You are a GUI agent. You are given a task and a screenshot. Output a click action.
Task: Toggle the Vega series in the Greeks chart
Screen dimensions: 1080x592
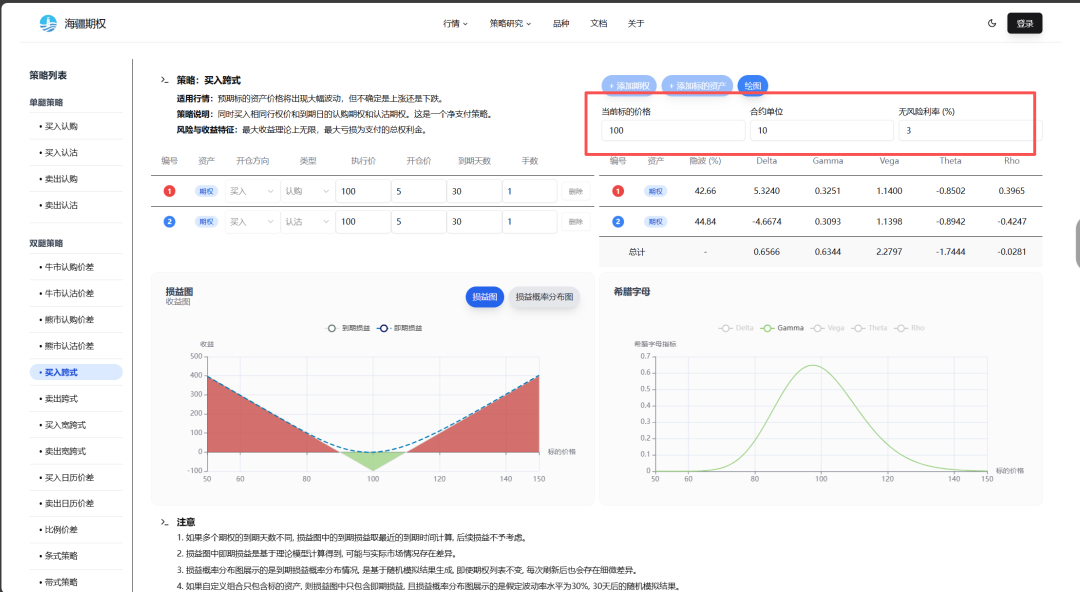[828, 328]
